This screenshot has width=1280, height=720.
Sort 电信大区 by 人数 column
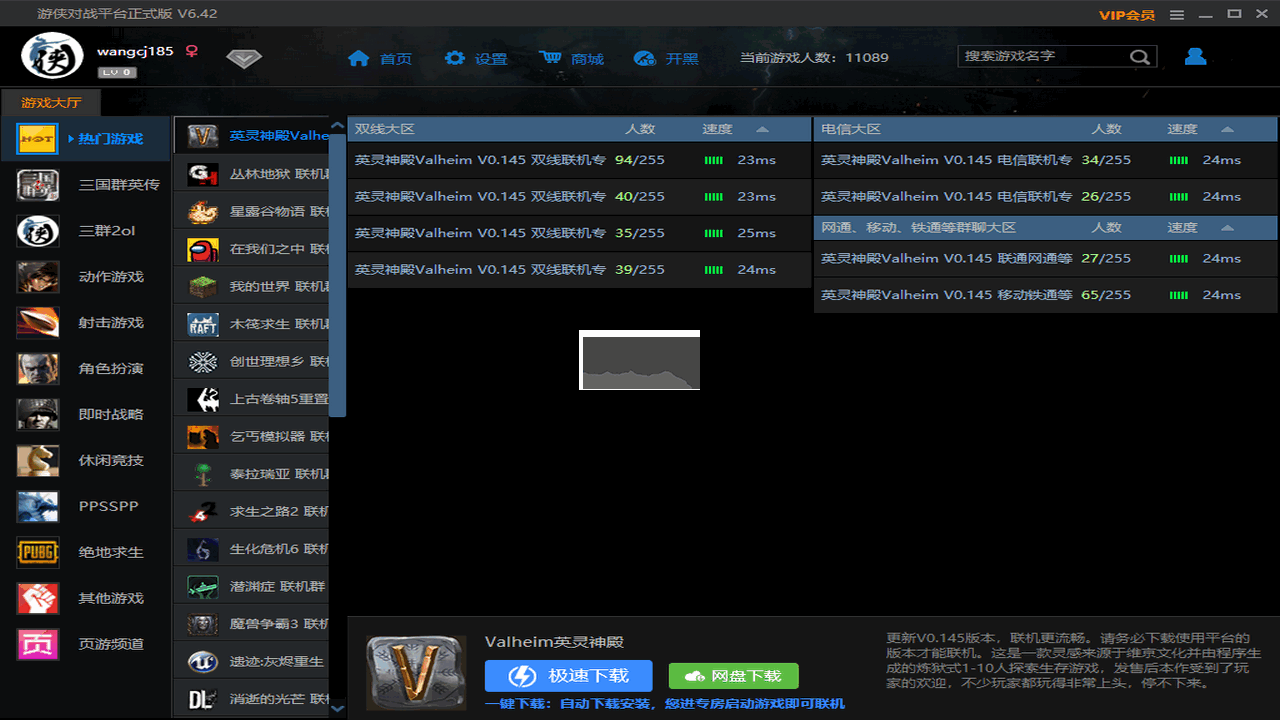(x=1106, y=129)
